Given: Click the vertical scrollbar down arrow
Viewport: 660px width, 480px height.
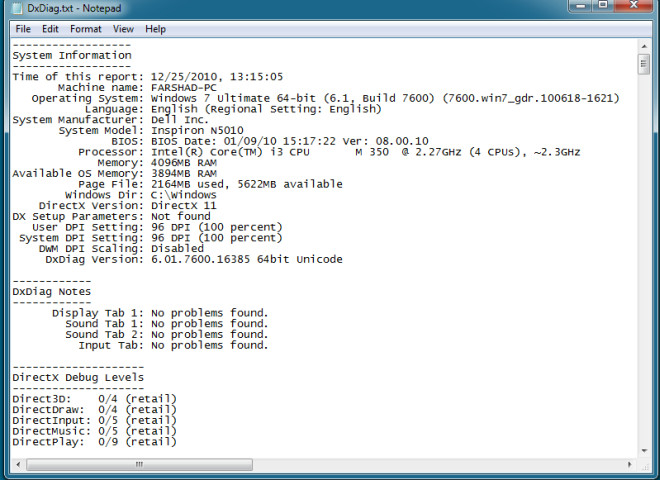Looking at the screenshot, I should point(644,451).
